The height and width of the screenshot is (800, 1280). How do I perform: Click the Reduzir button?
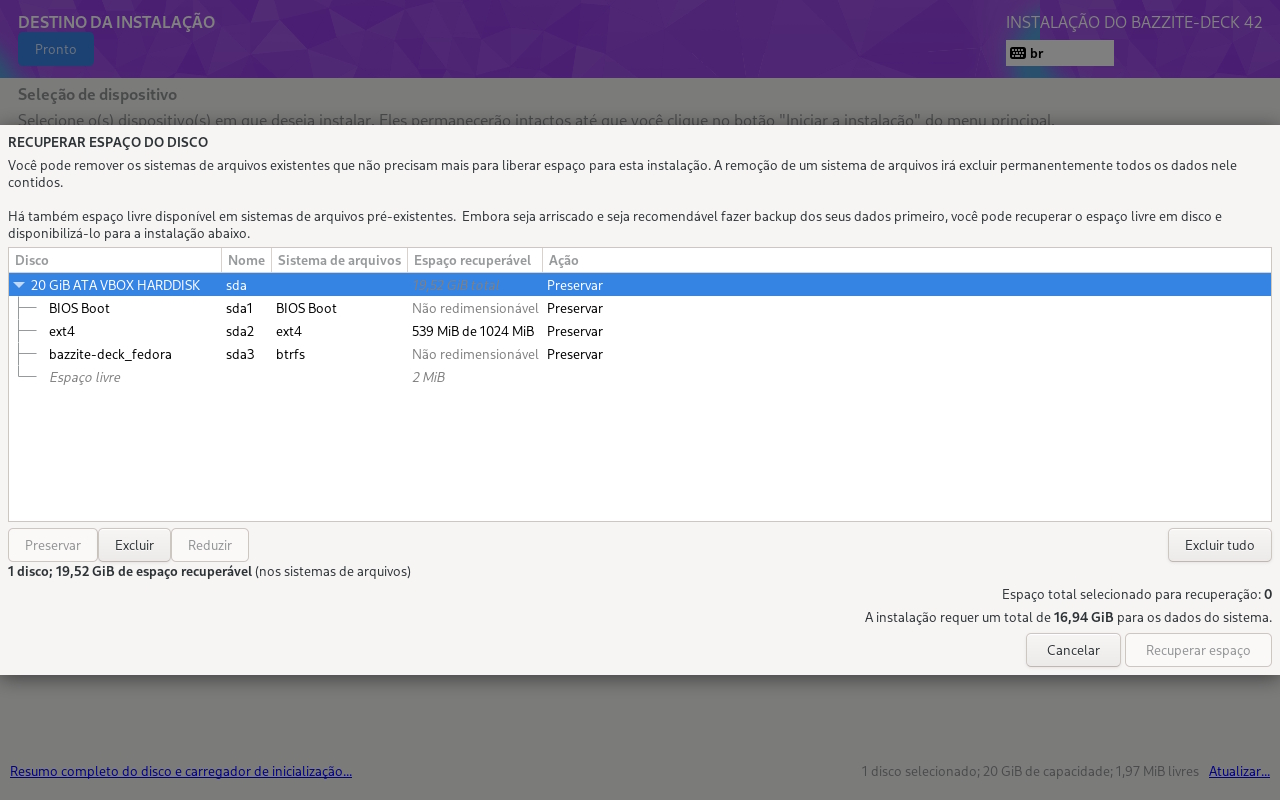pyautogui.click(x=209, y=545)
